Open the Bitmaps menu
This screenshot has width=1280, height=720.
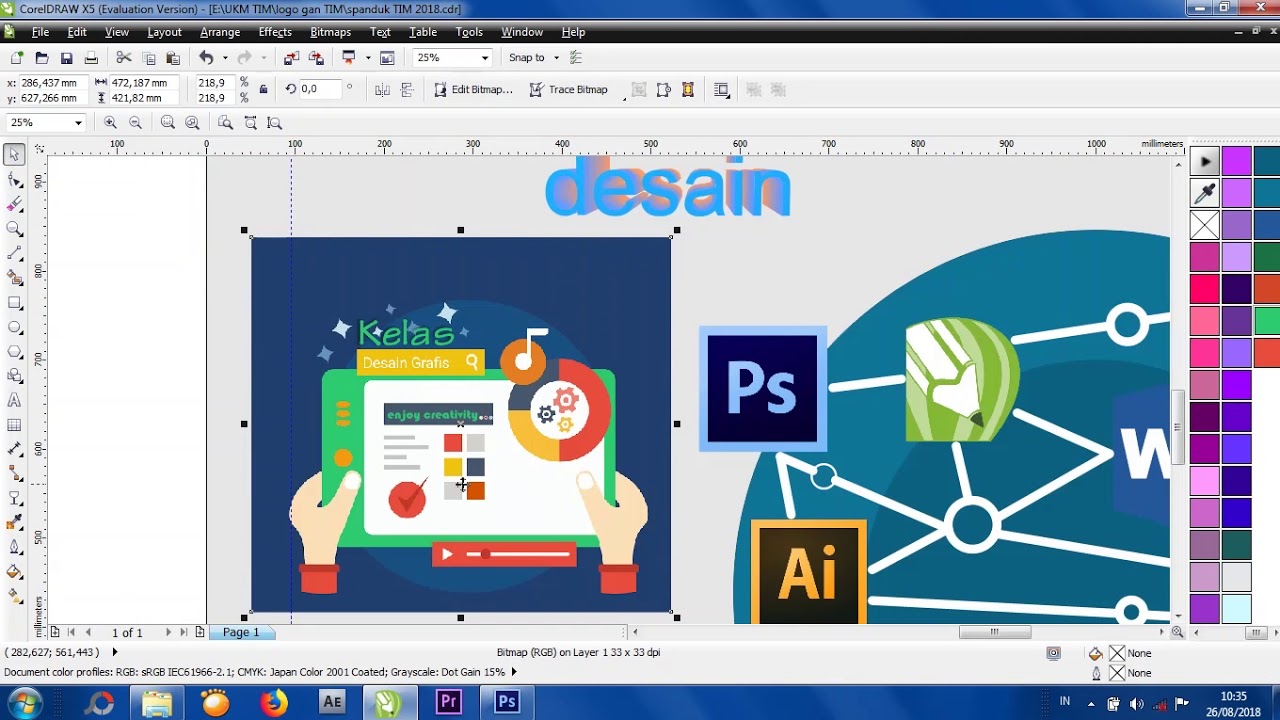(330, 32)
